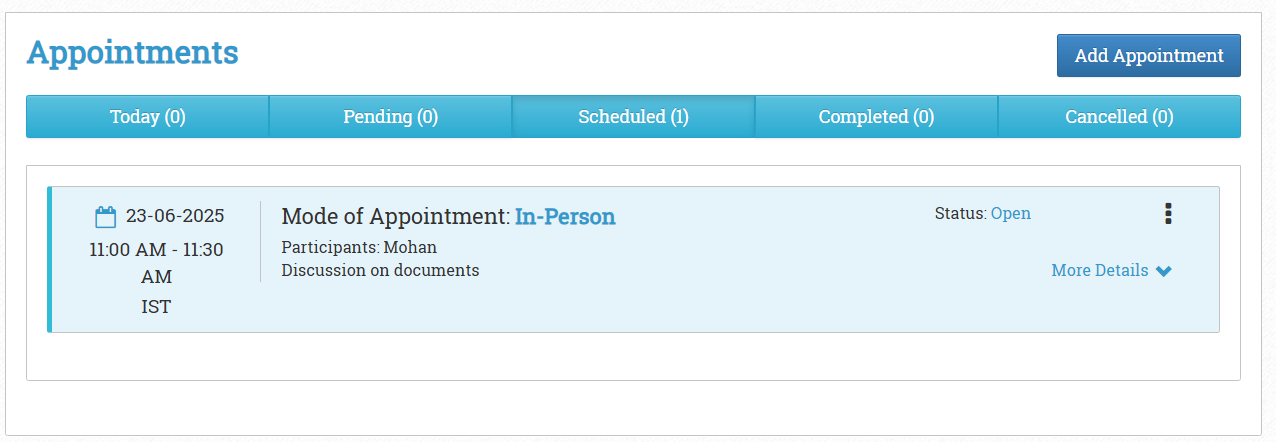View the Completed (0) tab

877,117
